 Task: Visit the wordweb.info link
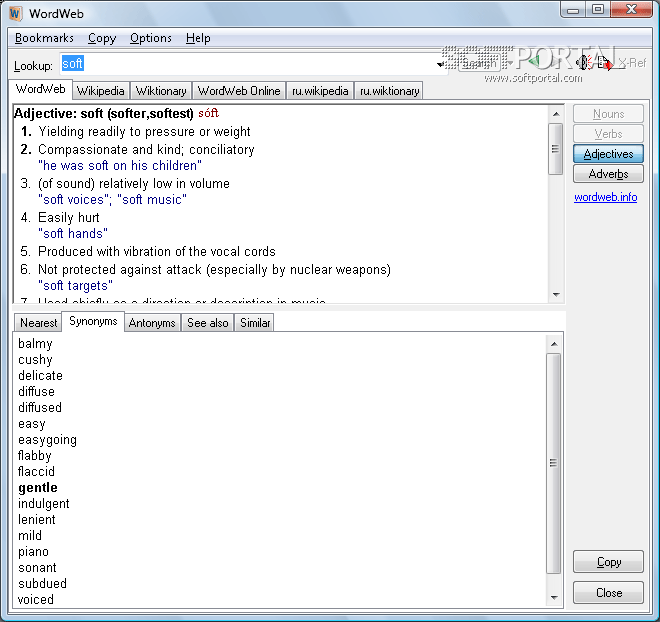click(605, 197)
